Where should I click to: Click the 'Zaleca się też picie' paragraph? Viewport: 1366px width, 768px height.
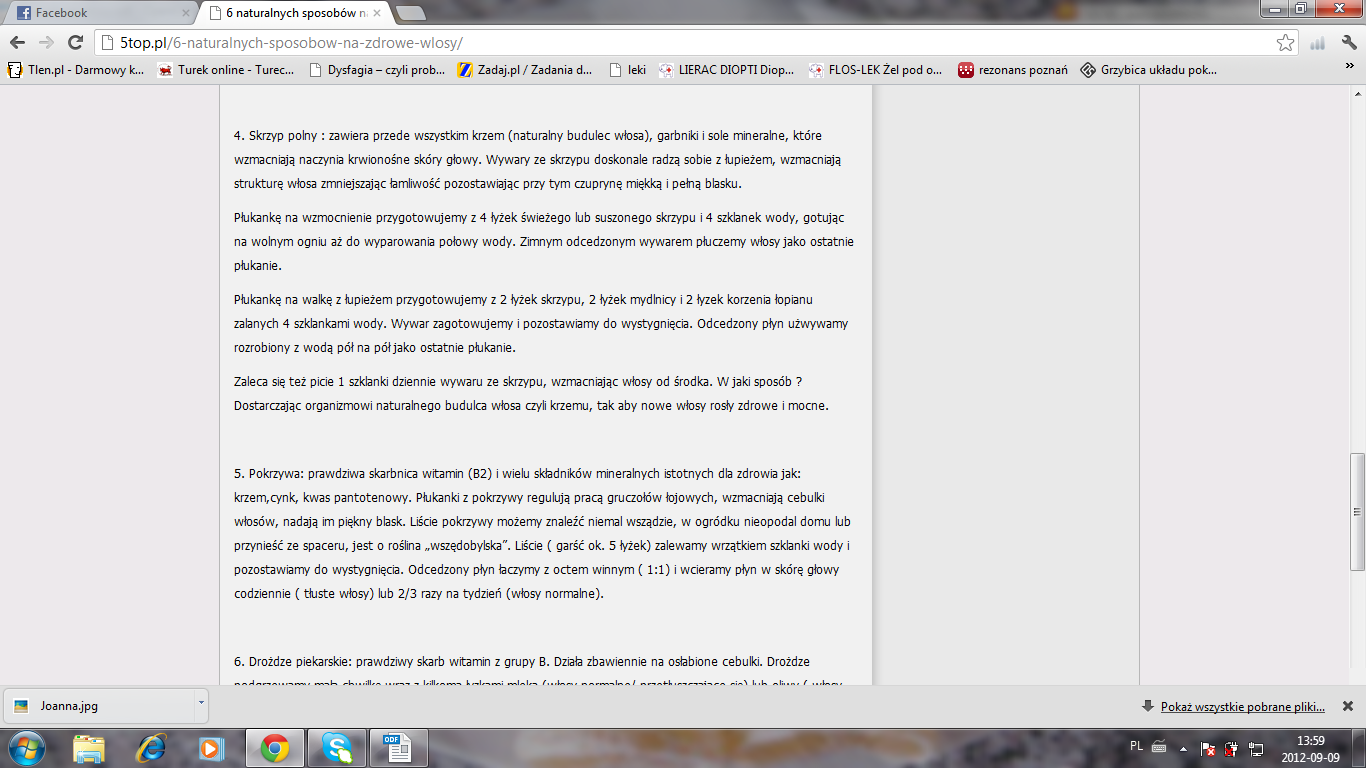(532, 394)
